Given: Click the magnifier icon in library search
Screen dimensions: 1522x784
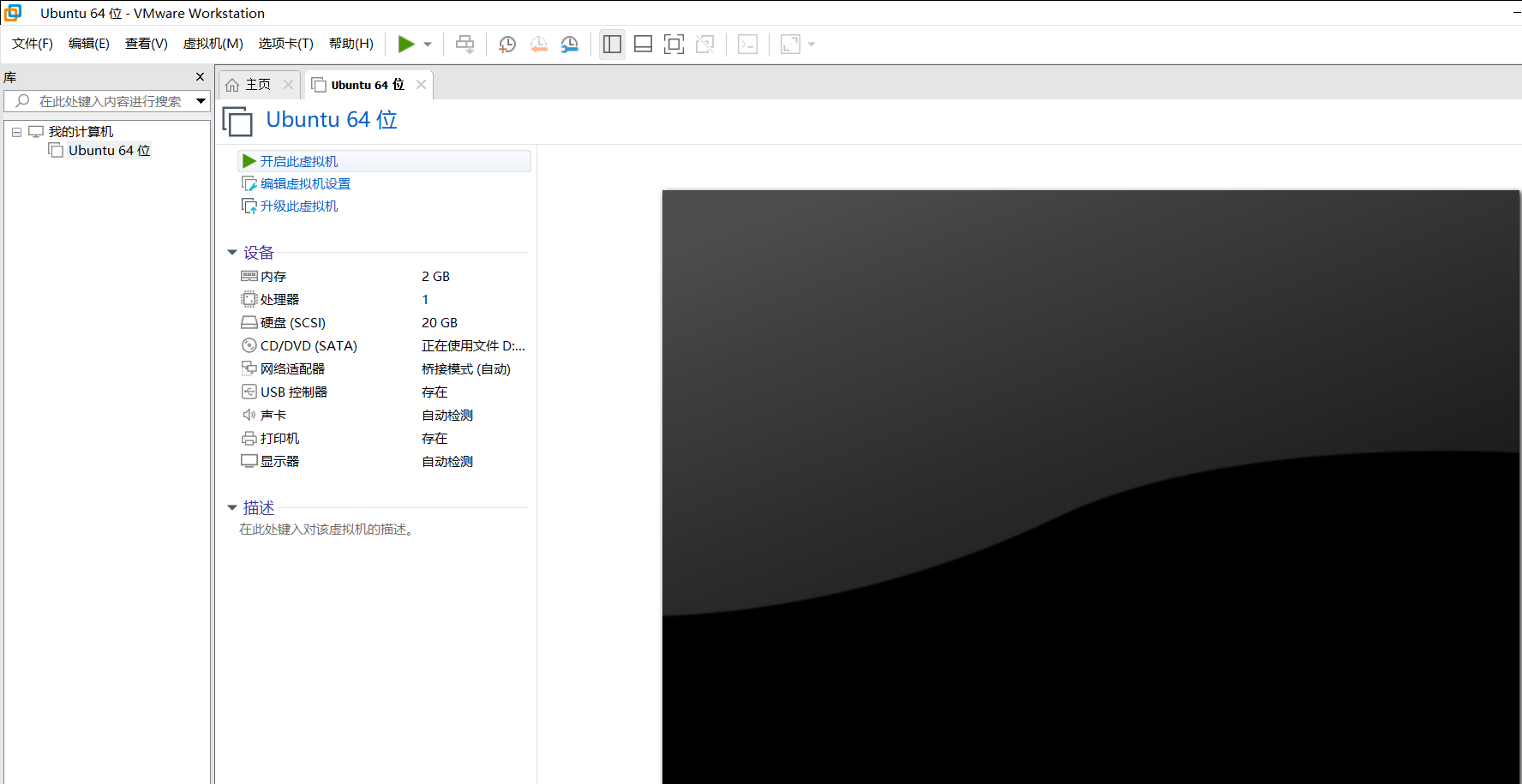Looking at the screenshot, I should 23,101.
